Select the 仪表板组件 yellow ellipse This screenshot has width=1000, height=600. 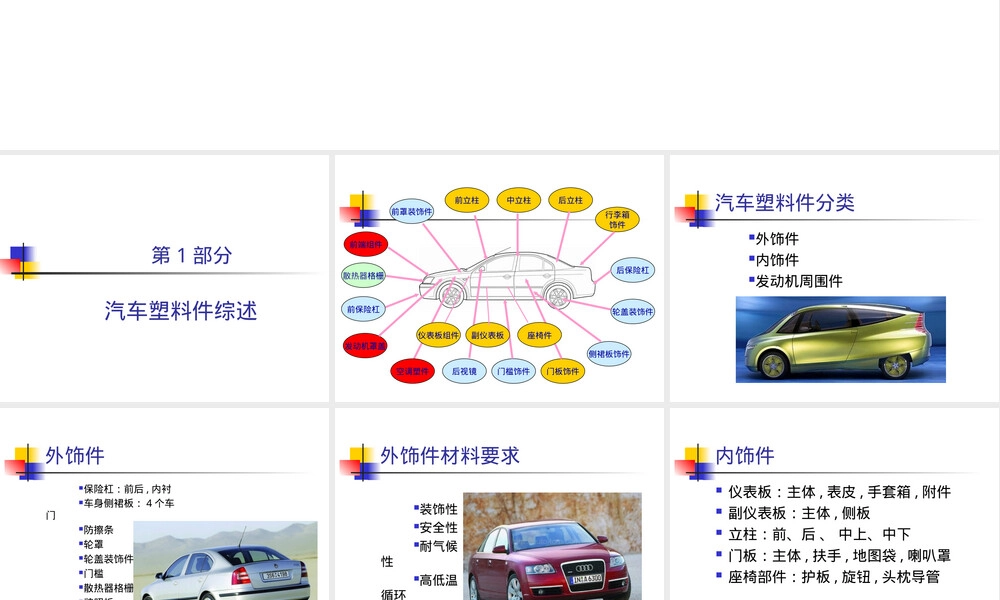point(438,335)
